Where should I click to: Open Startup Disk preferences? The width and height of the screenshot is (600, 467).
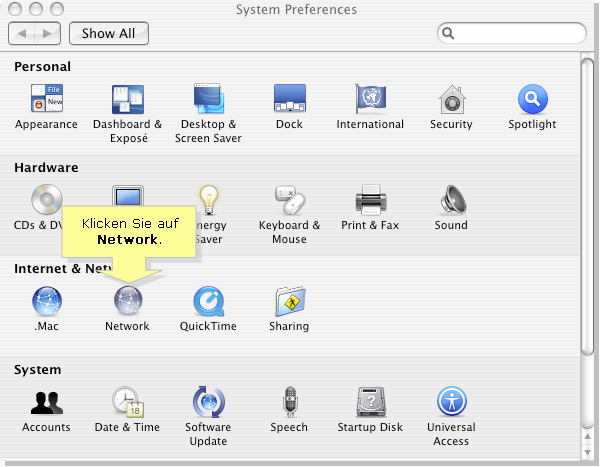pyautogui.click(x=371, y=402)
